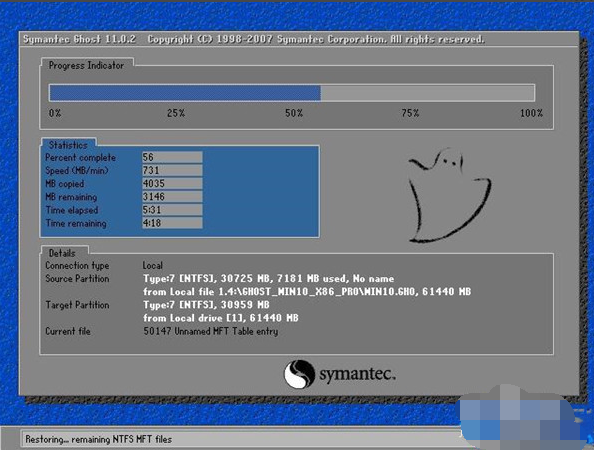This screenshot has height=450, width=594.
Task: Click the Percent complete value field
Action: 172,157
